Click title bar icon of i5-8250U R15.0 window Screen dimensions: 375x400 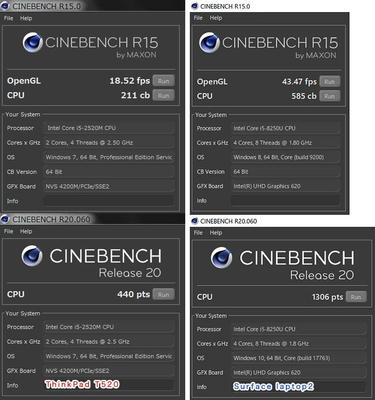click(195, 6)
